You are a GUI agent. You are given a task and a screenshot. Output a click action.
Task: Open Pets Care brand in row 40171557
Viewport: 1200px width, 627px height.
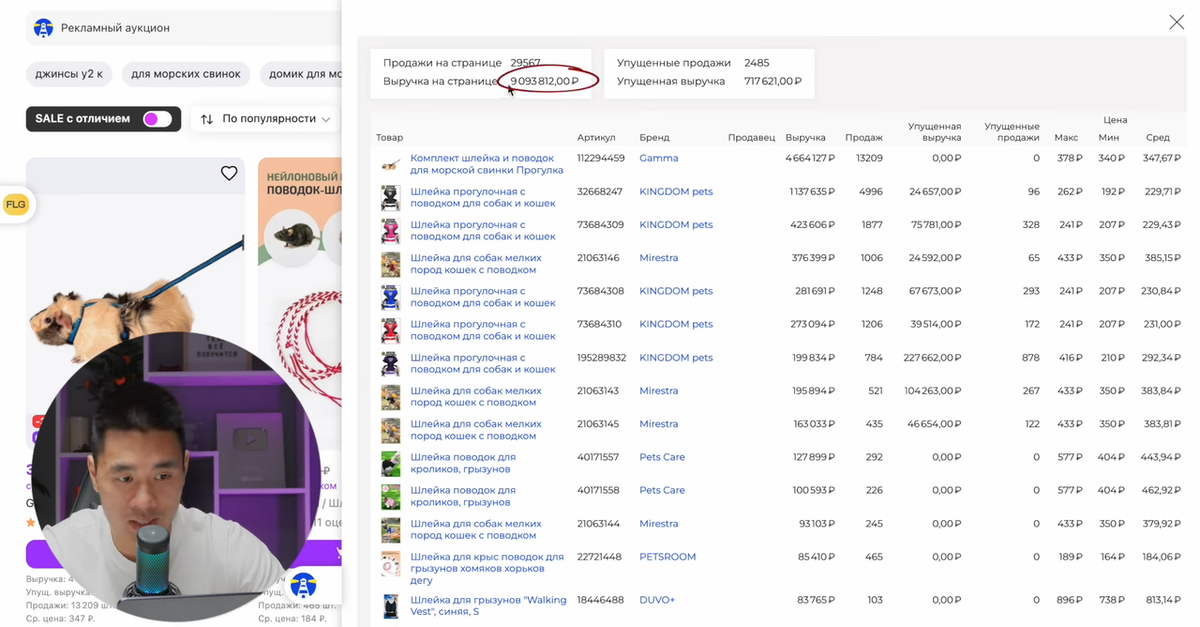coord(662,457)
